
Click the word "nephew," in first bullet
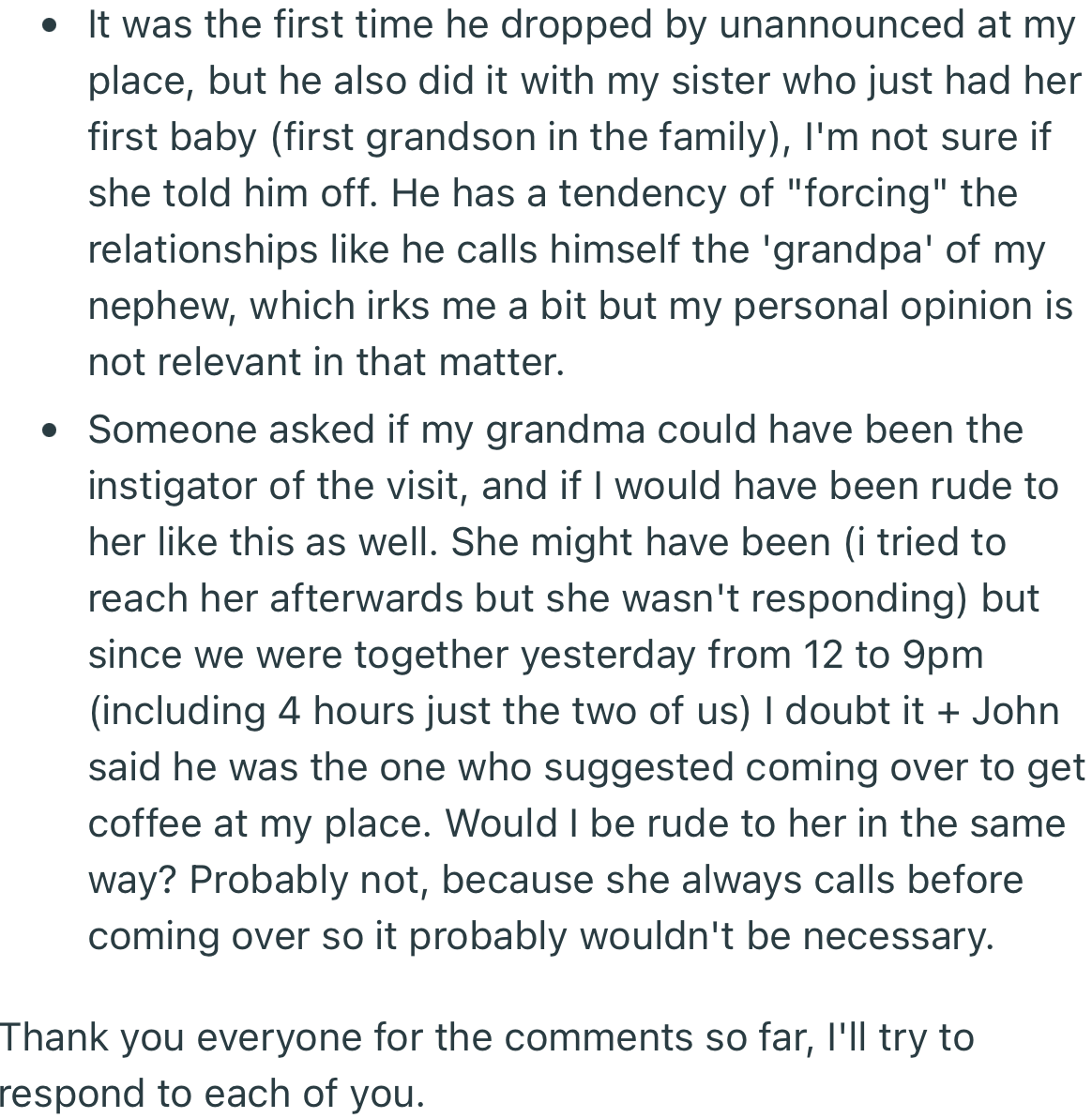pos(162,306)
